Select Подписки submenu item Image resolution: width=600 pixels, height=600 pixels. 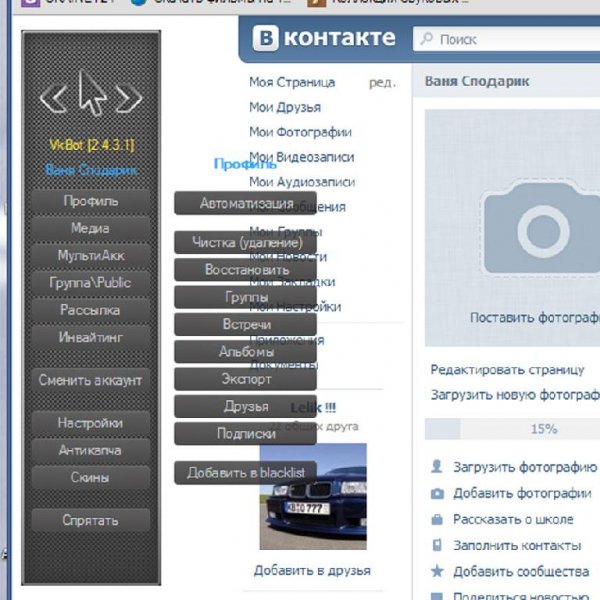click(245, 434)
